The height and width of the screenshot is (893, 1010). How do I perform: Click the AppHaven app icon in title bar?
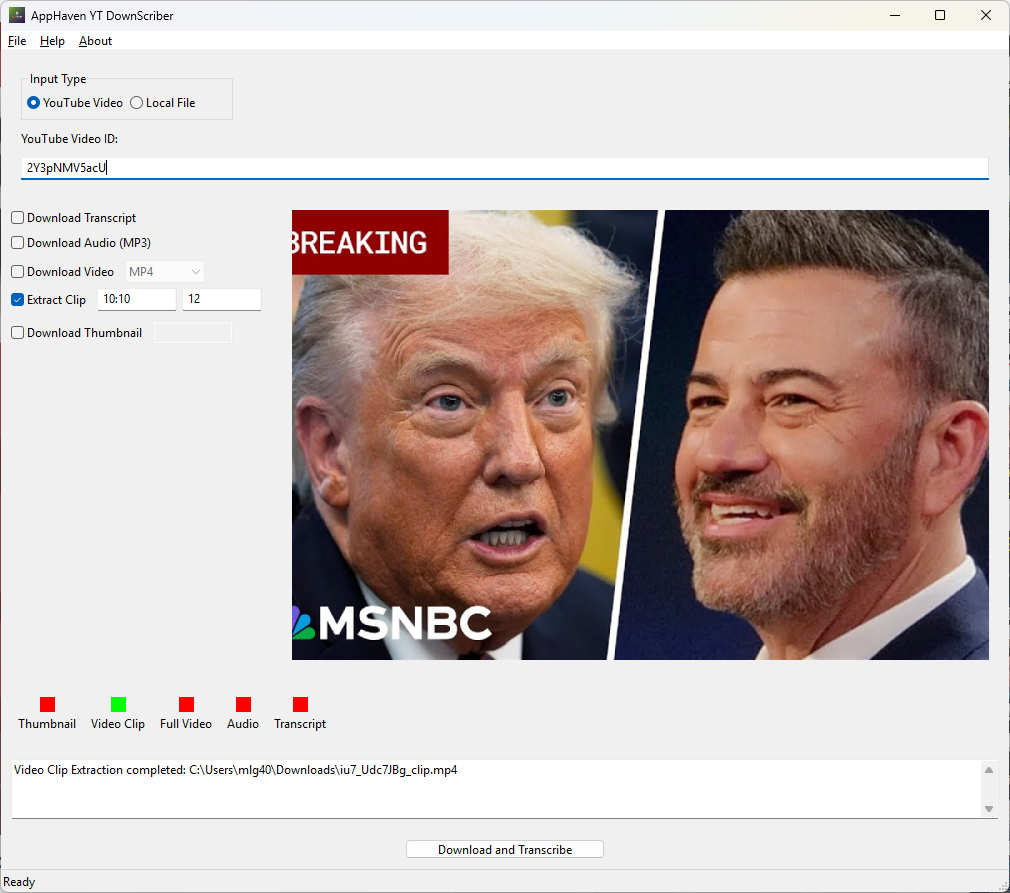[x=16, y=15]
